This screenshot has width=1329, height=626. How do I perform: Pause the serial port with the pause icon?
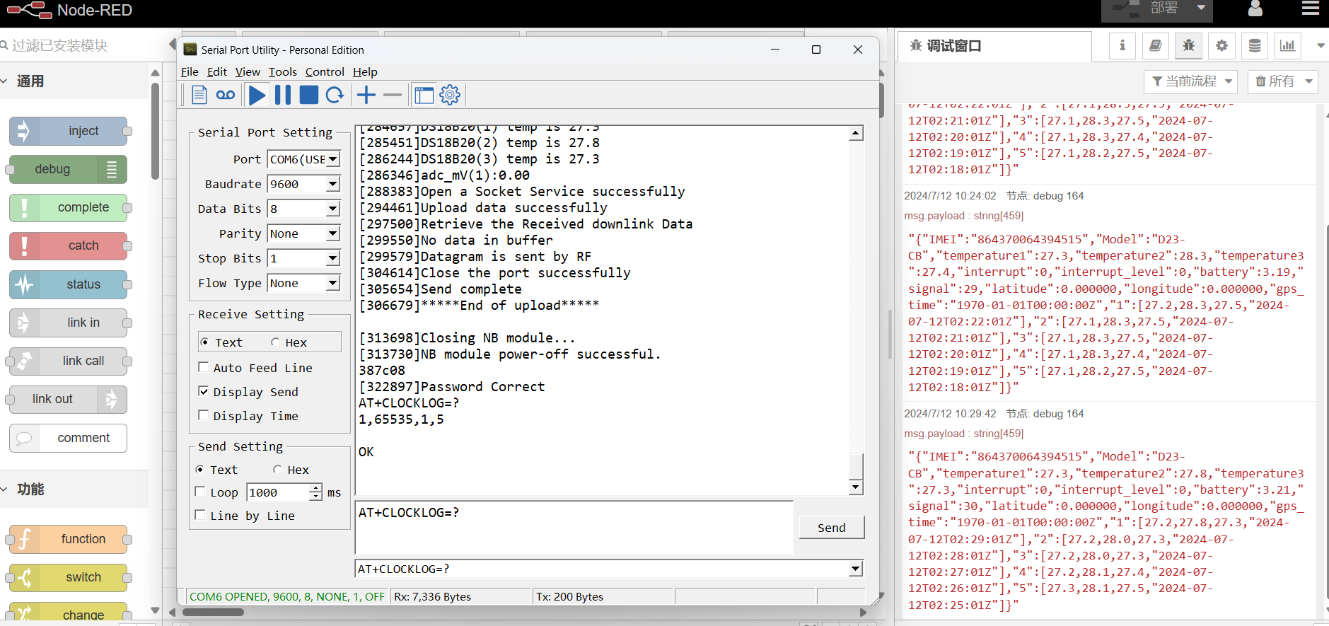pos(283,95)
